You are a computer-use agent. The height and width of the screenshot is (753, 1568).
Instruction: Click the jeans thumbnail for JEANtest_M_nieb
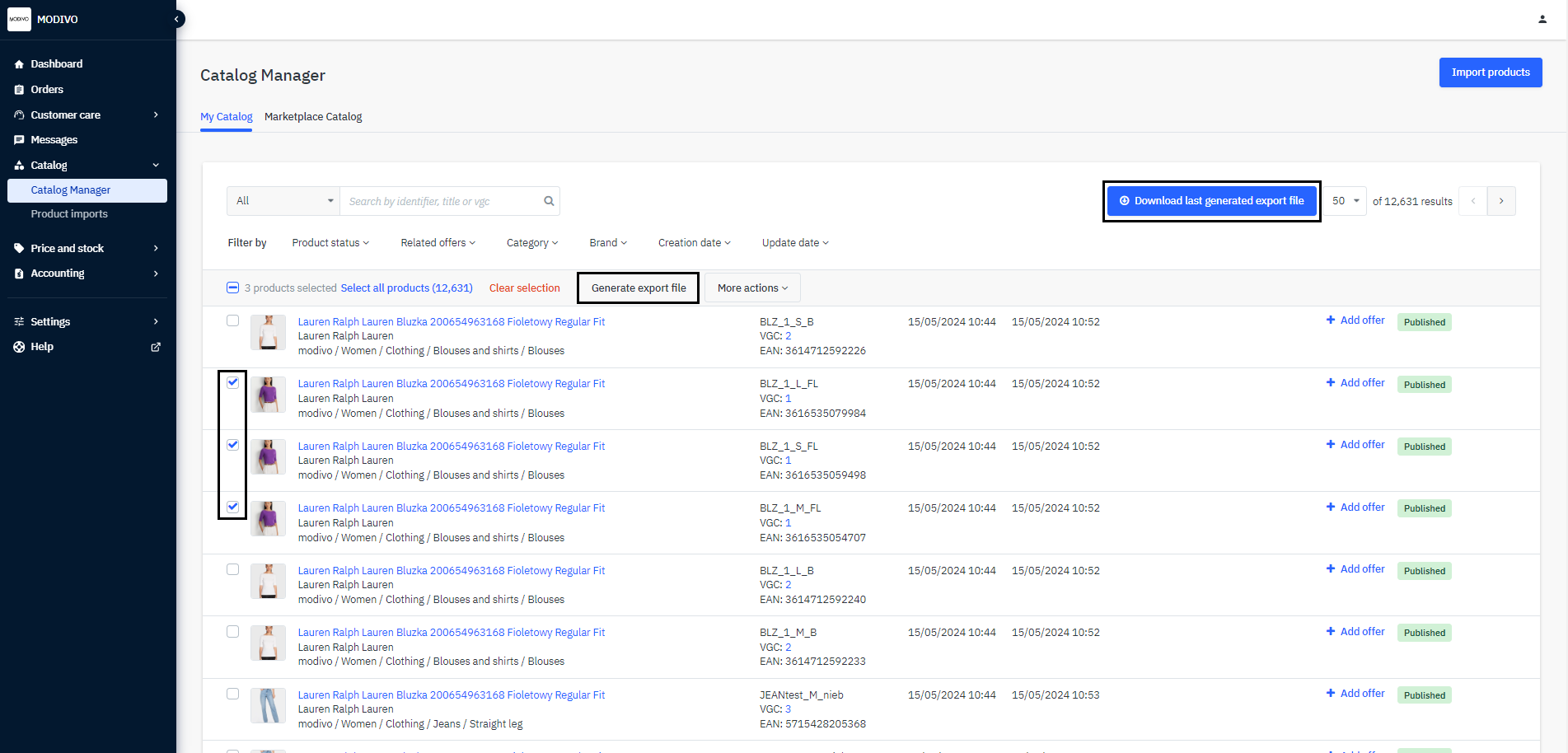click(x=268, y=706)
